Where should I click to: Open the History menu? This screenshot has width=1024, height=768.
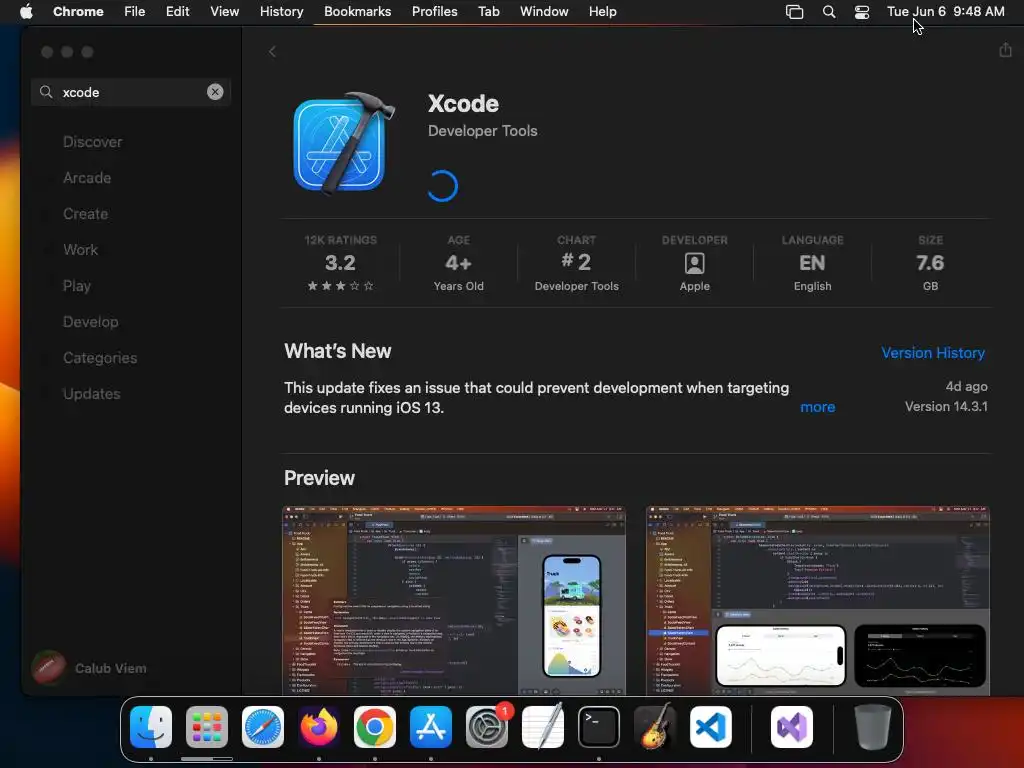coord(281,12)
